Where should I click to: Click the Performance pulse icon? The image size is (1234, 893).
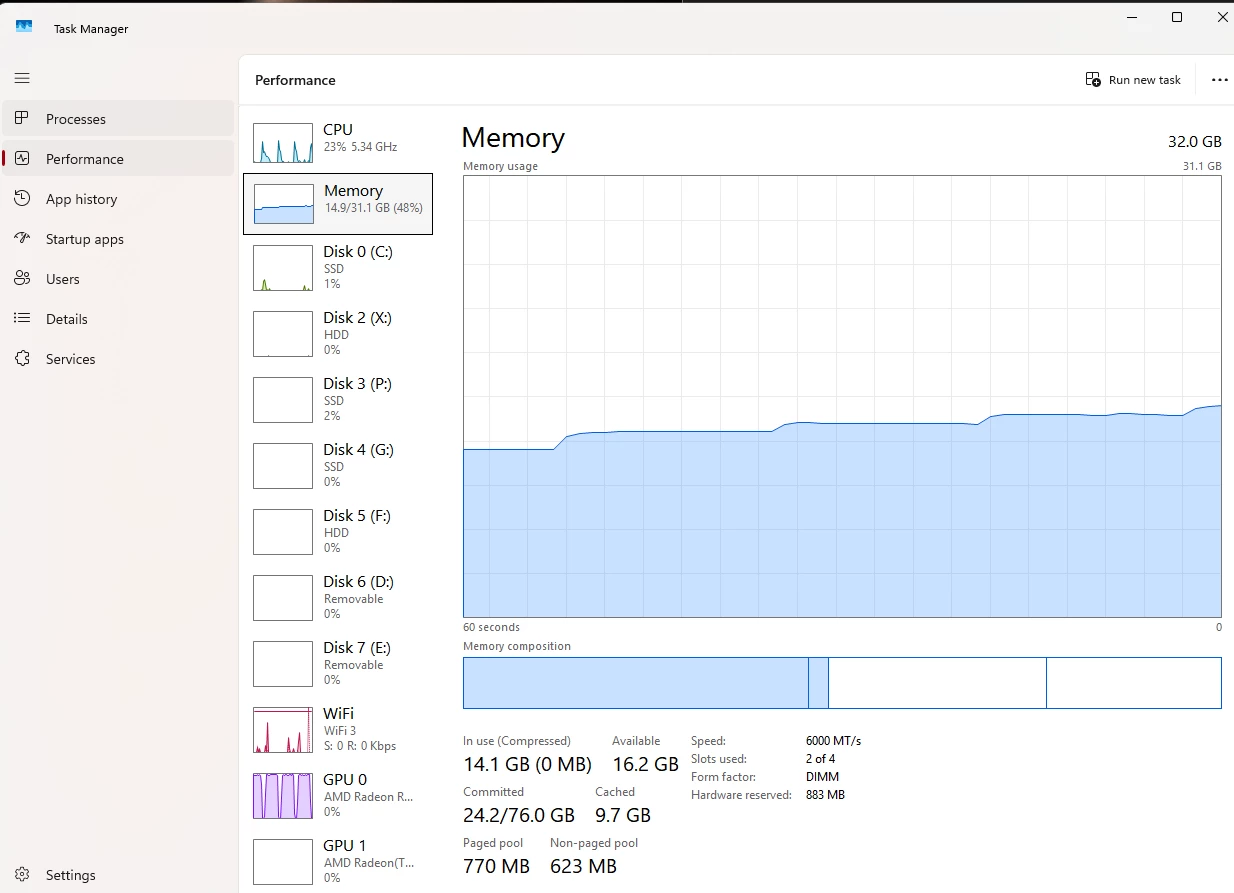[x=22, y=158]
